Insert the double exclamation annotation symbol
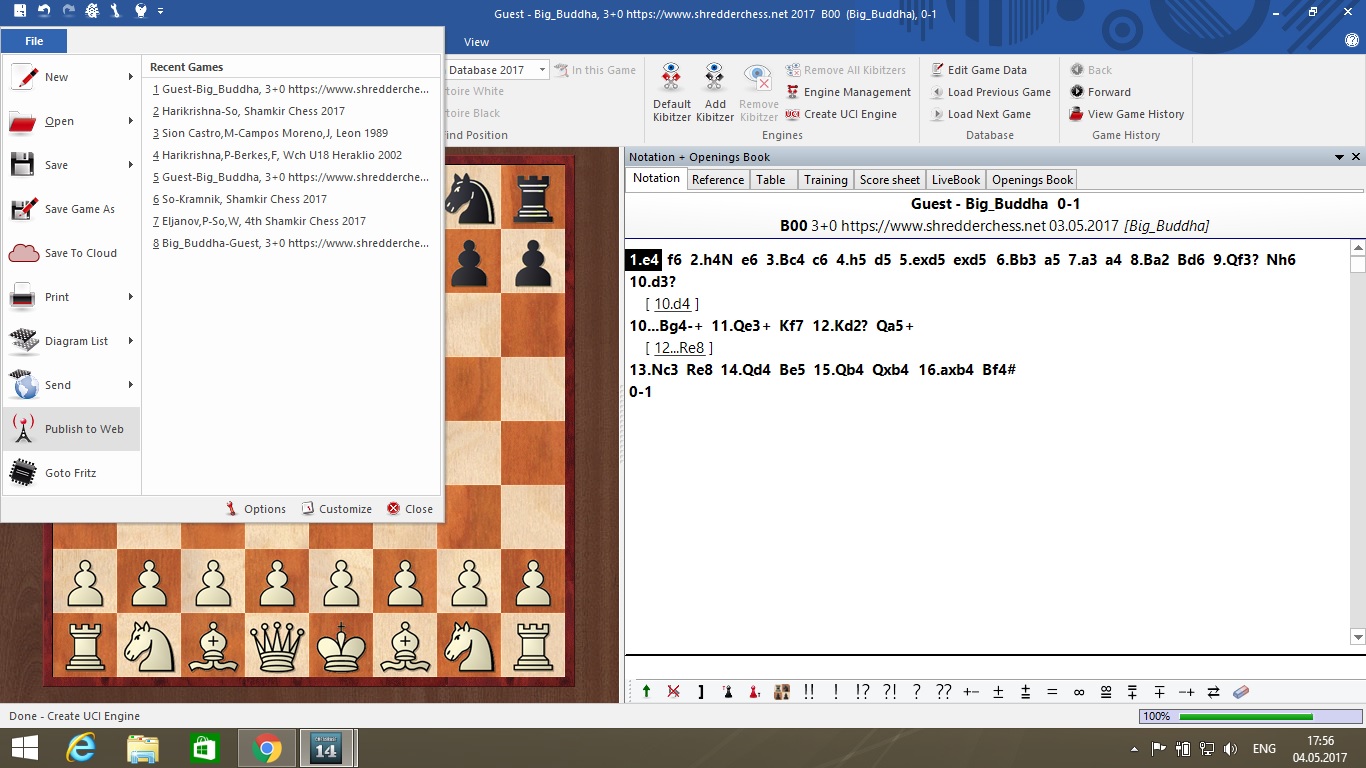 (x=808, y=692)
